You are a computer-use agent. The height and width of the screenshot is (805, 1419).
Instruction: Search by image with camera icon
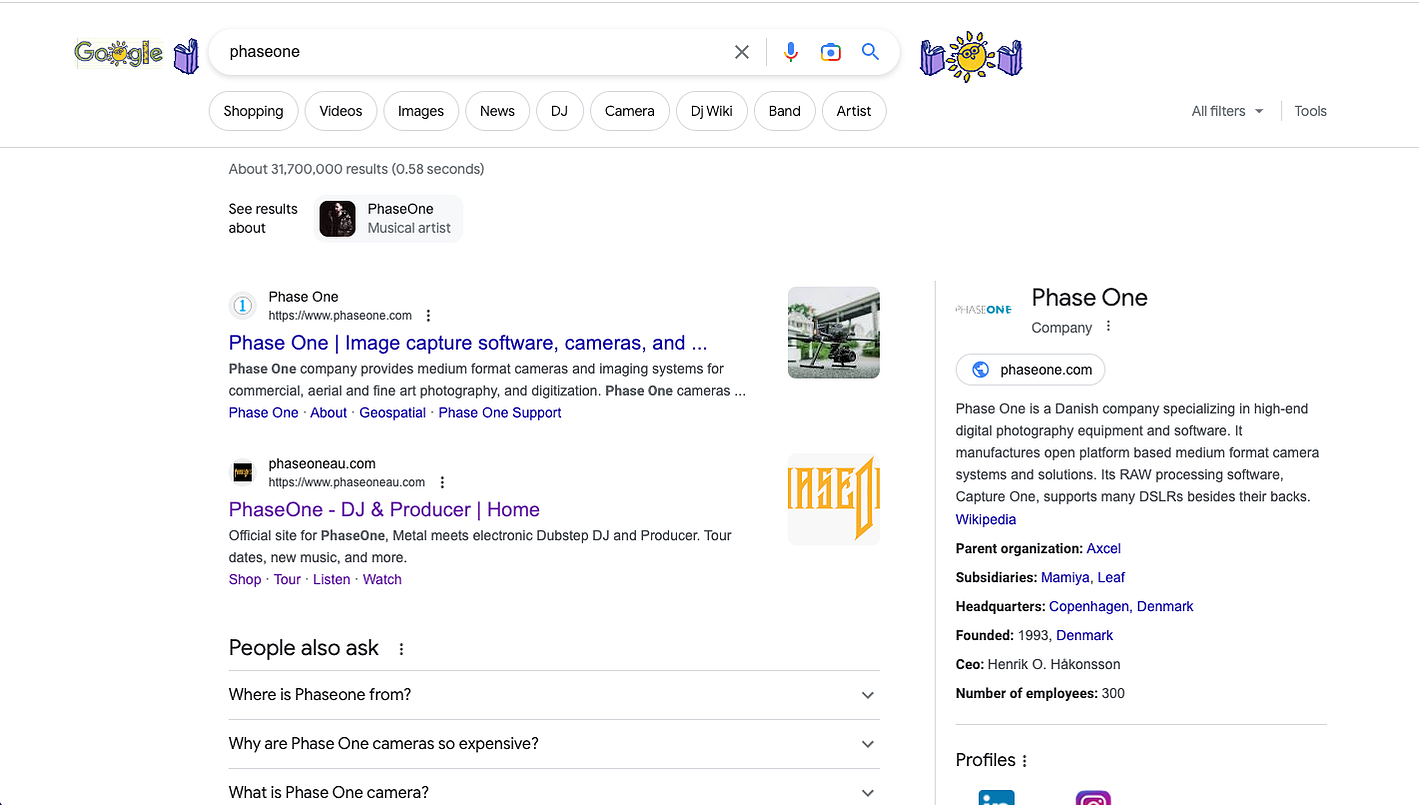click(831, 52)
